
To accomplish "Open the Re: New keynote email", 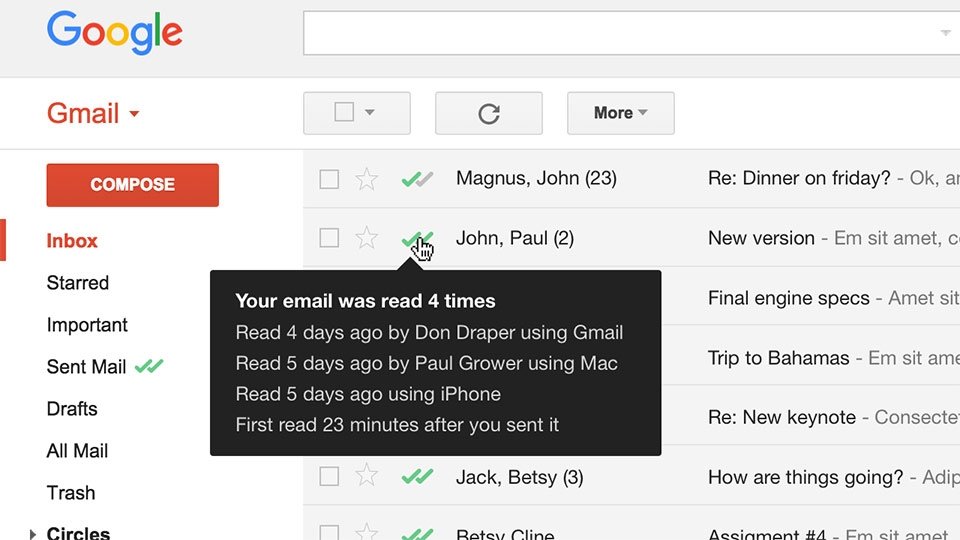I will (782, 418).
